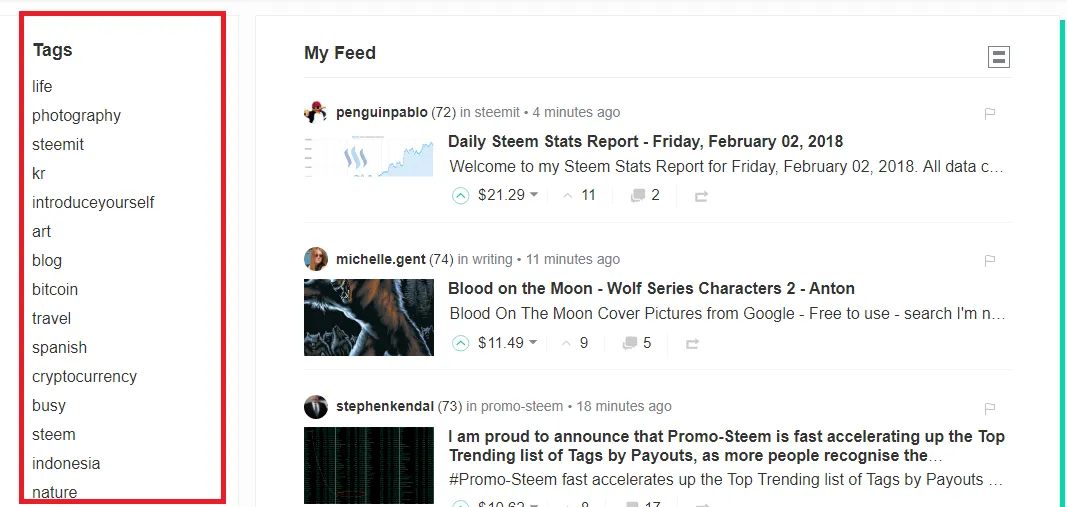
Task: Expand the $21.29 payout dropdown
Action: click(x=533, y=195)
